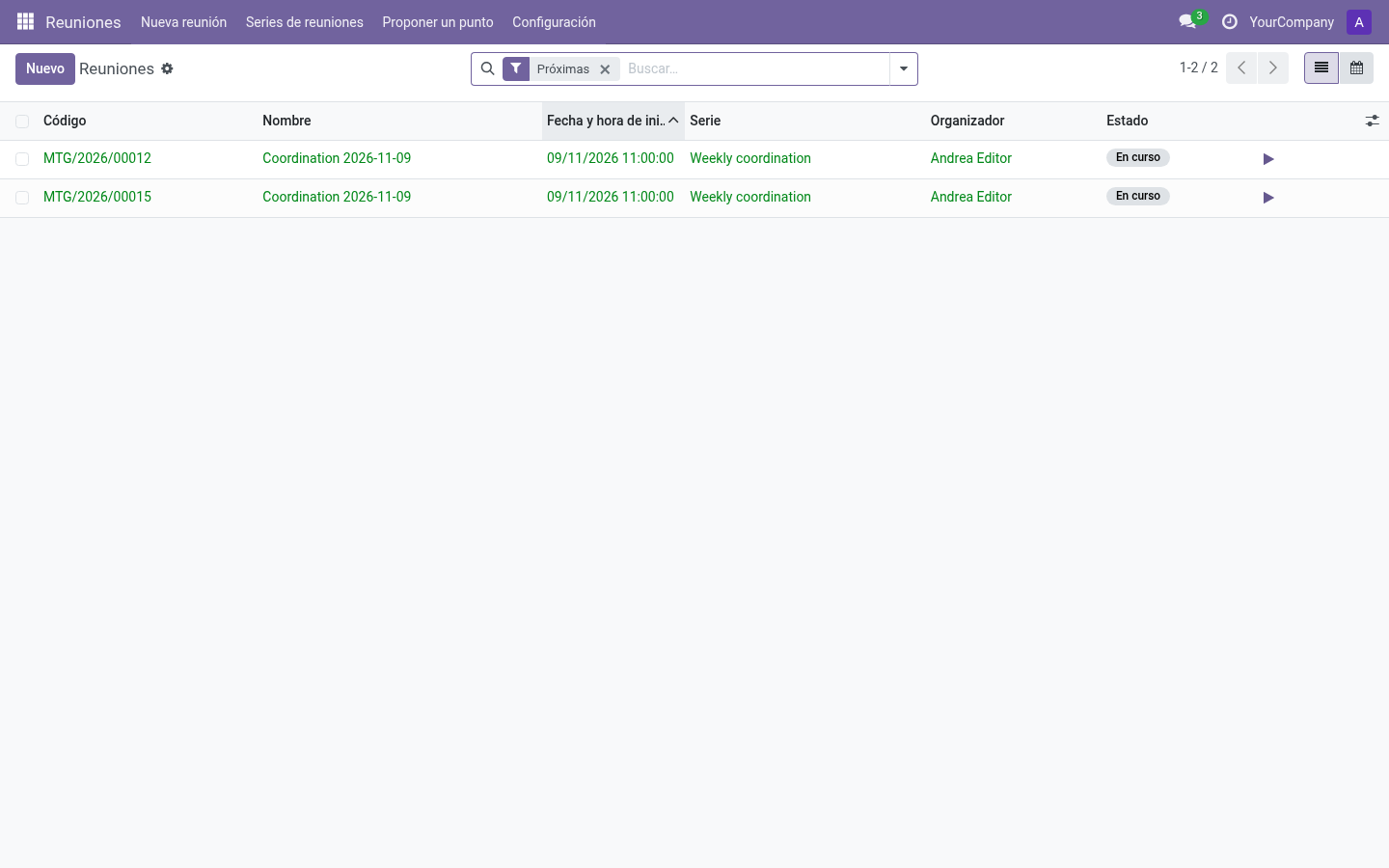Select all rows checkbox in header
Image resolution: width=1389 pixels, height=868 pixels.
[x=22, y=122]
